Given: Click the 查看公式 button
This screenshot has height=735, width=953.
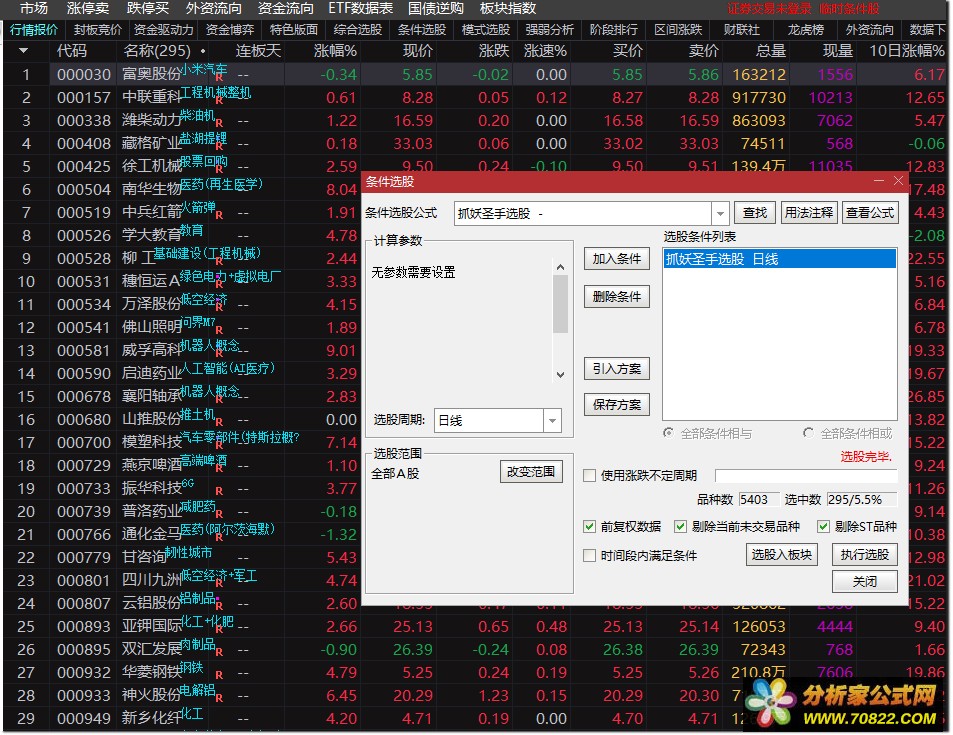Looking at the screenshot, I should (x=870, y=213).
